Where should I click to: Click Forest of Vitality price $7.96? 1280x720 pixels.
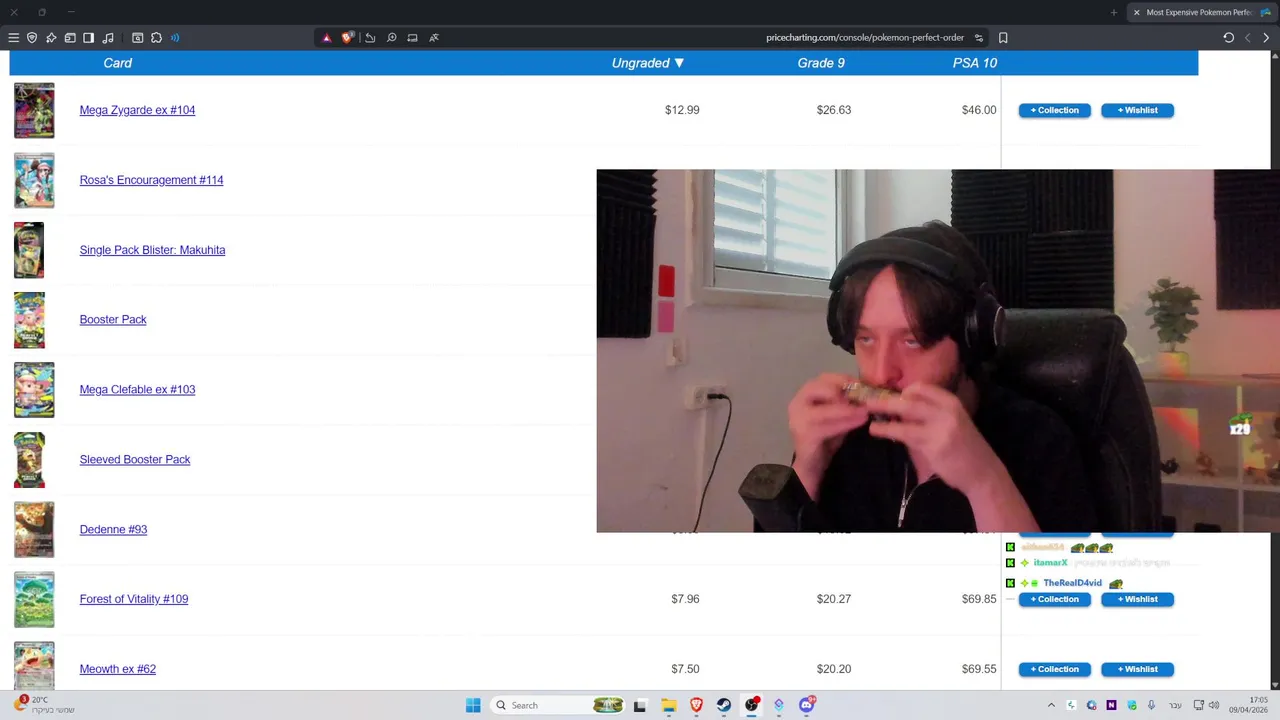click(685, 599)
